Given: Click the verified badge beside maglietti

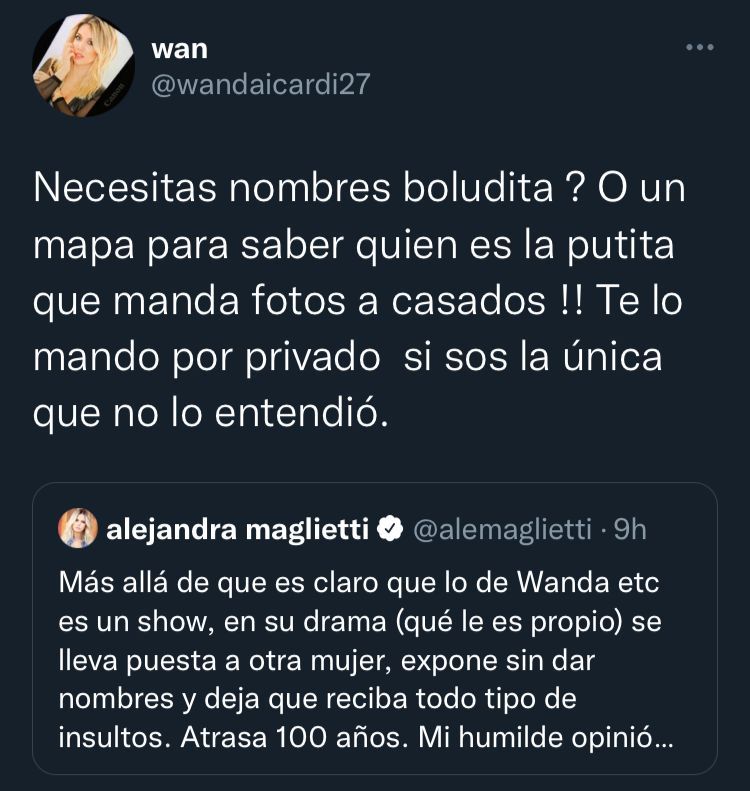Looking at the screenshot, I should point(390,529).
